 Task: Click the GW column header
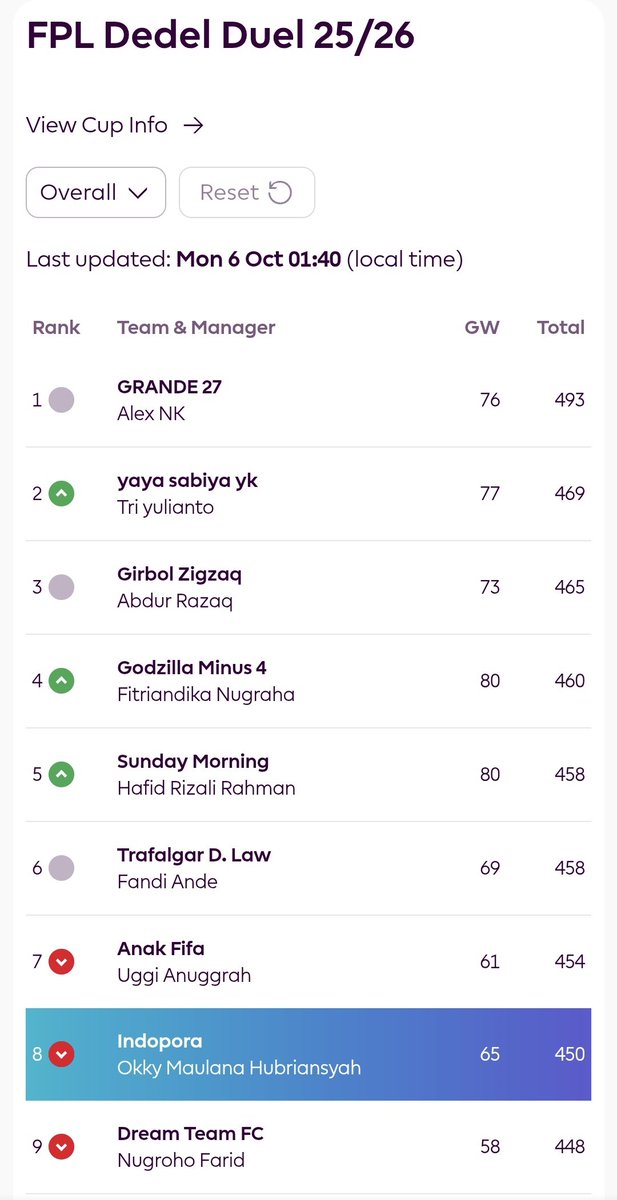pyautogui.click(x=482, y=327)
